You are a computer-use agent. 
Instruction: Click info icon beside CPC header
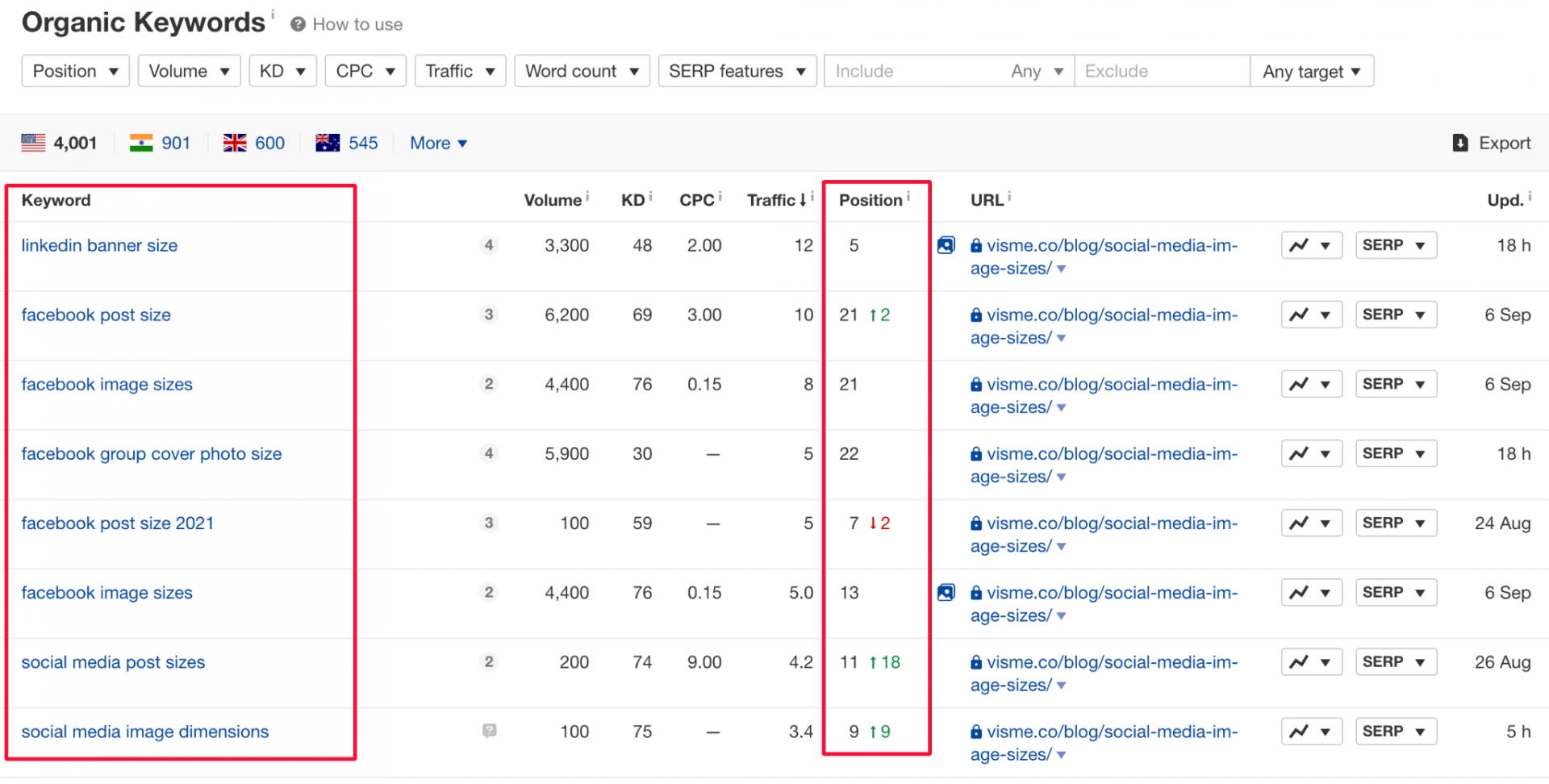pyautogui.click(x=720, y=196)
